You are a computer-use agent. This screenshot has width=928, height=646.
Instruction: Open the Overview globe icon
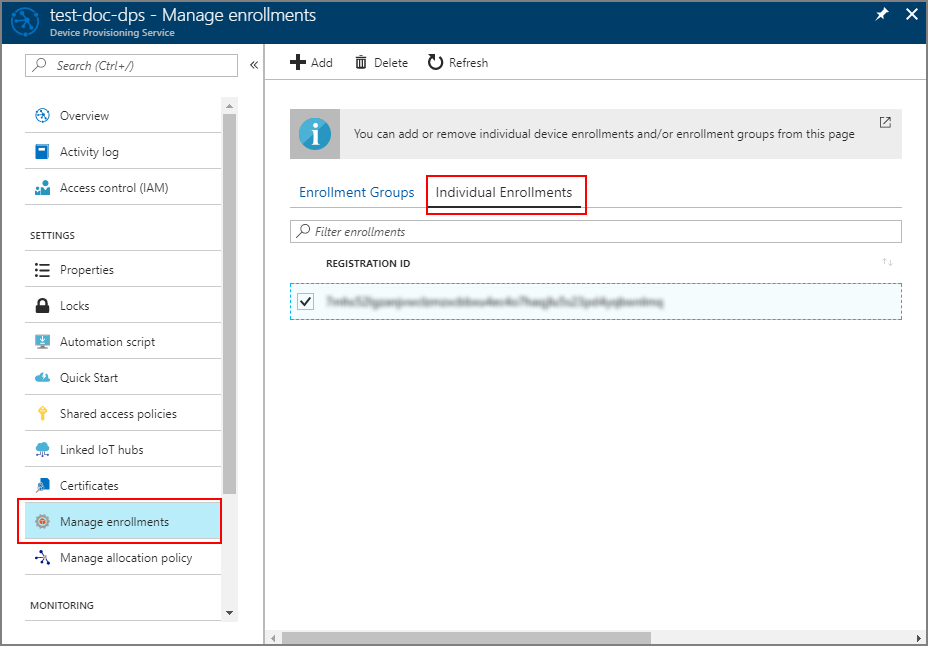pos(42,115)
